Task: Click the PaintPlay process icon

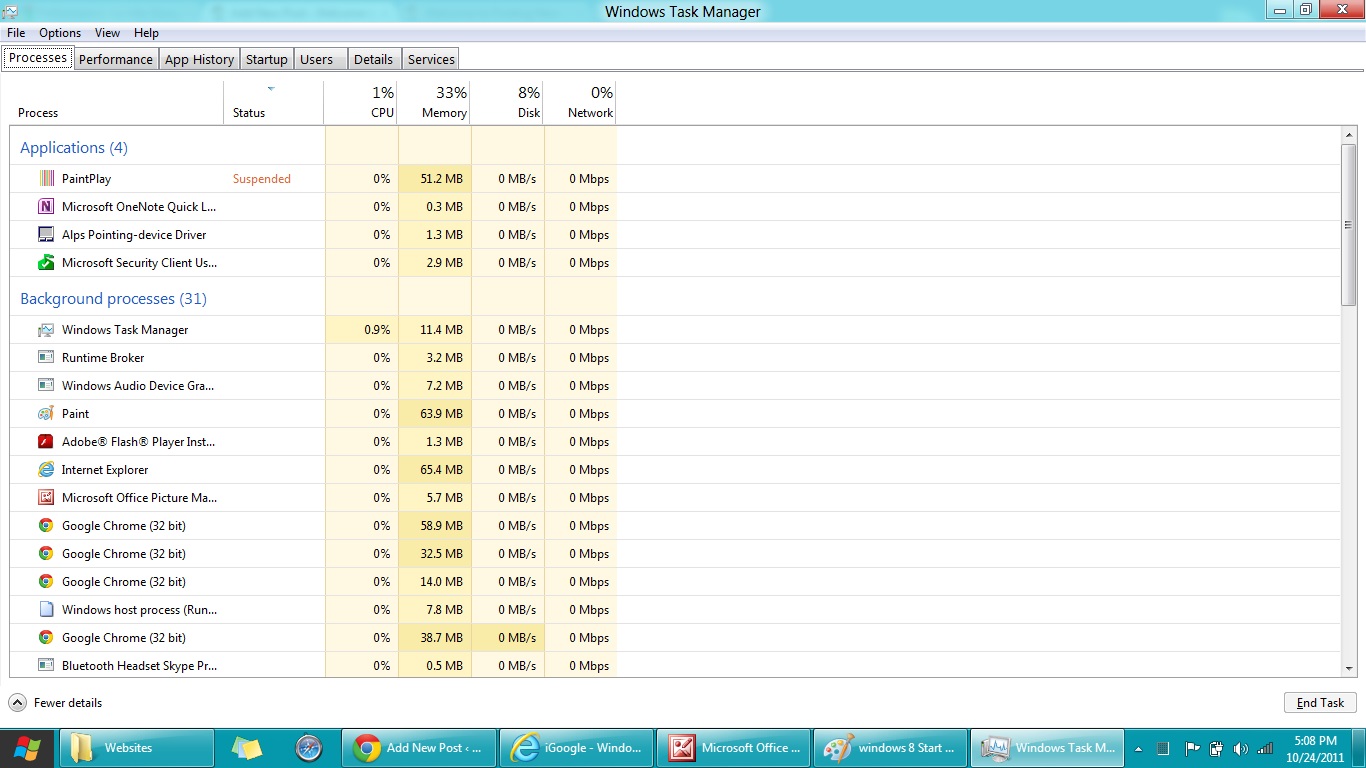Action: pyautogui.click(x=46, y=178)
